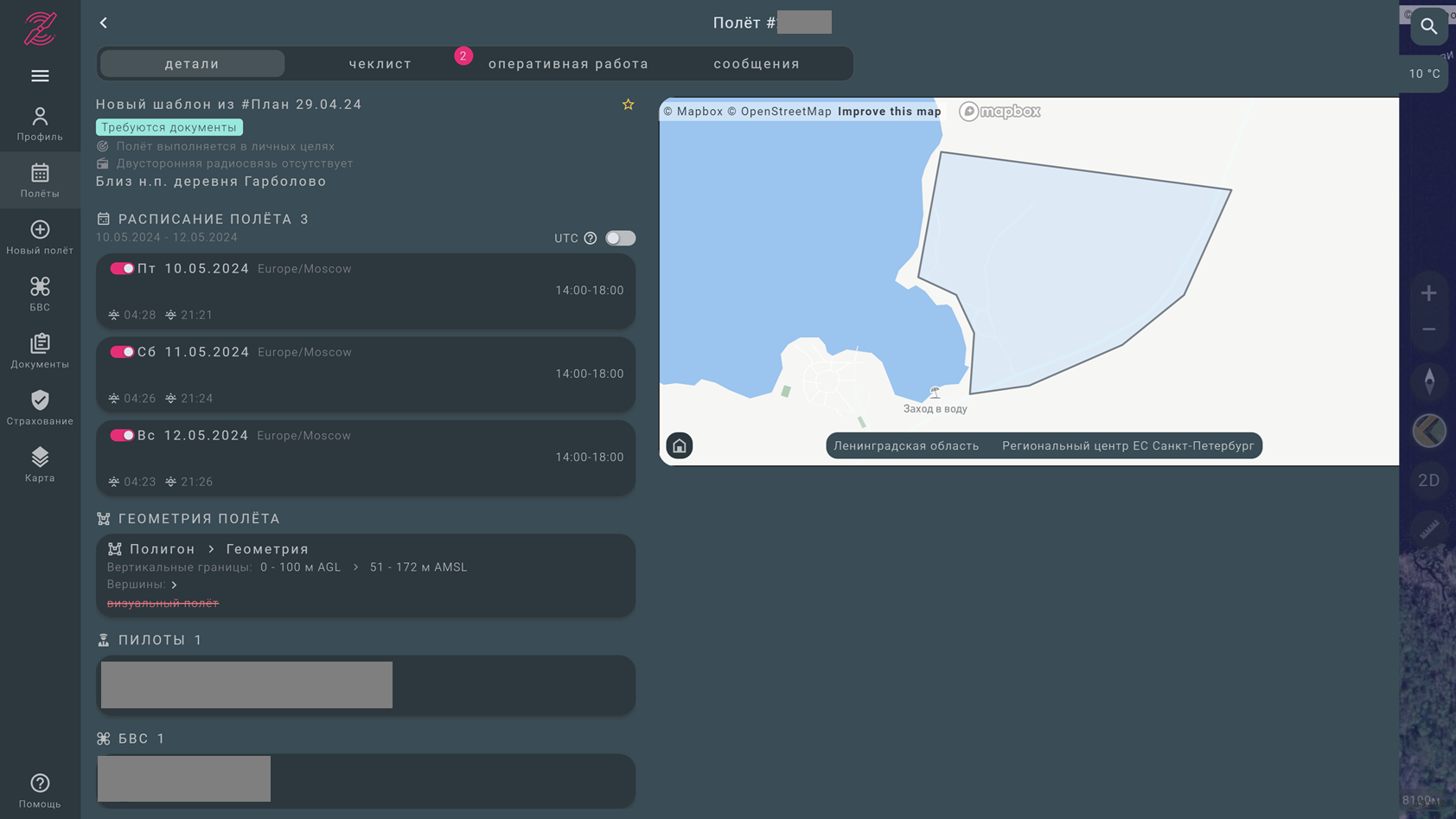Click the OpenStreetMap attribution link
The height and width of the screenshot is (819, 1456).
[x=779, y=112]
